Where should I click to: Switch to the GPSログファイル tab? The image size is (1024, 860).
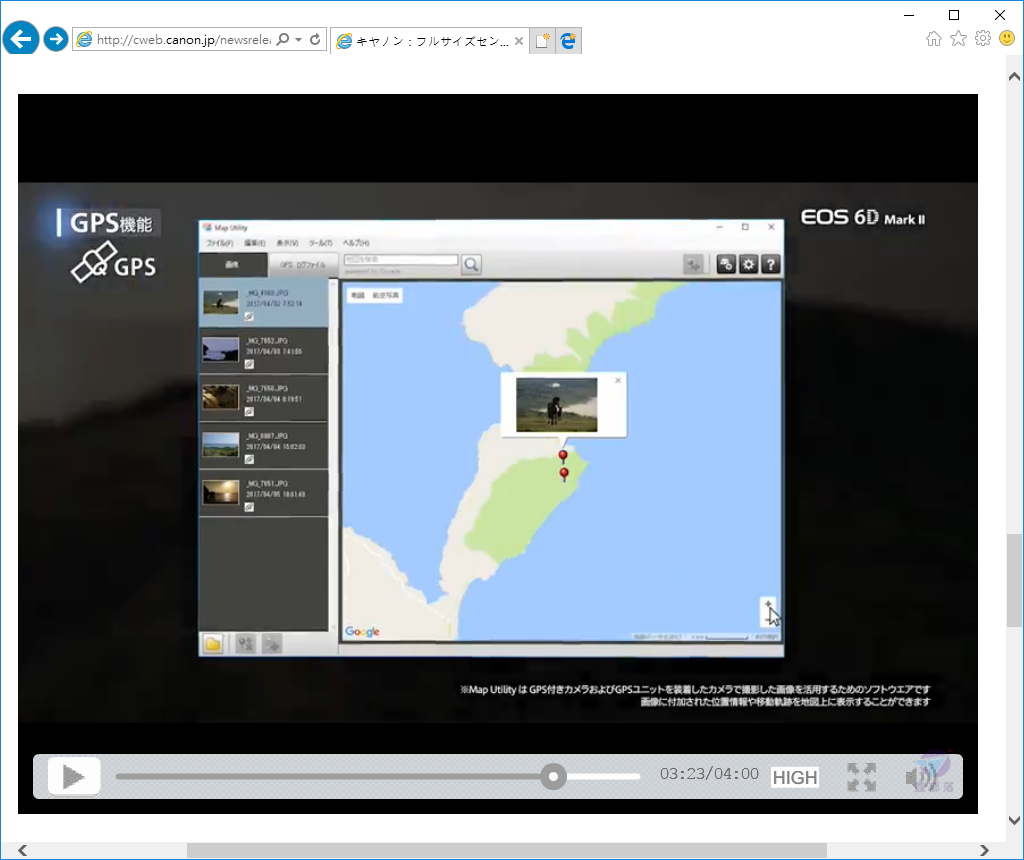302,264
